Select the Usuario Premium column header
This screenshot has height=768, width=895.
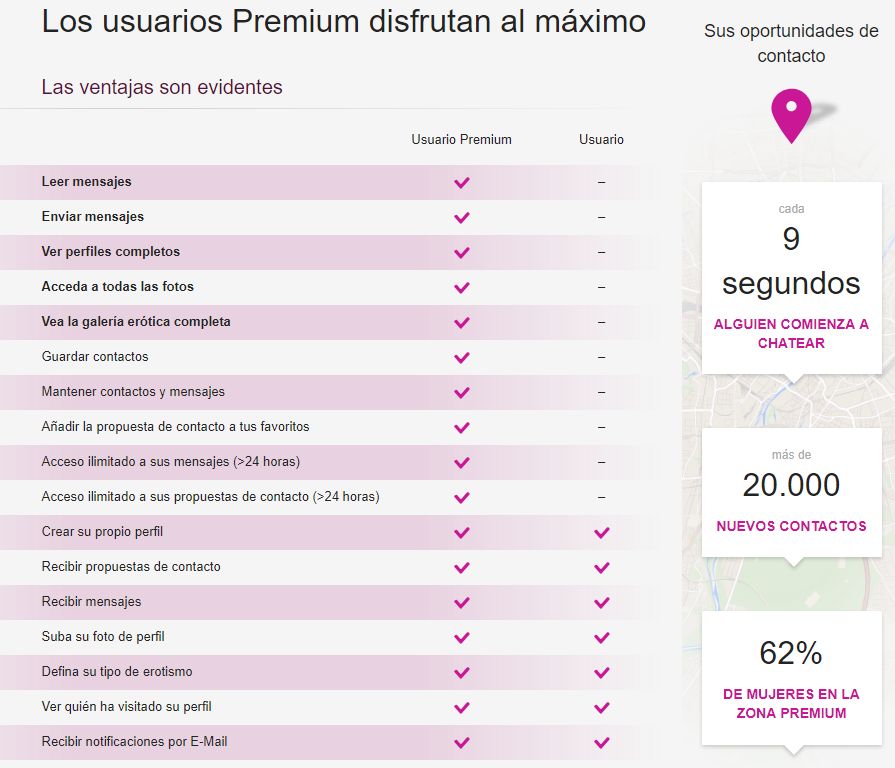point(461,139)
